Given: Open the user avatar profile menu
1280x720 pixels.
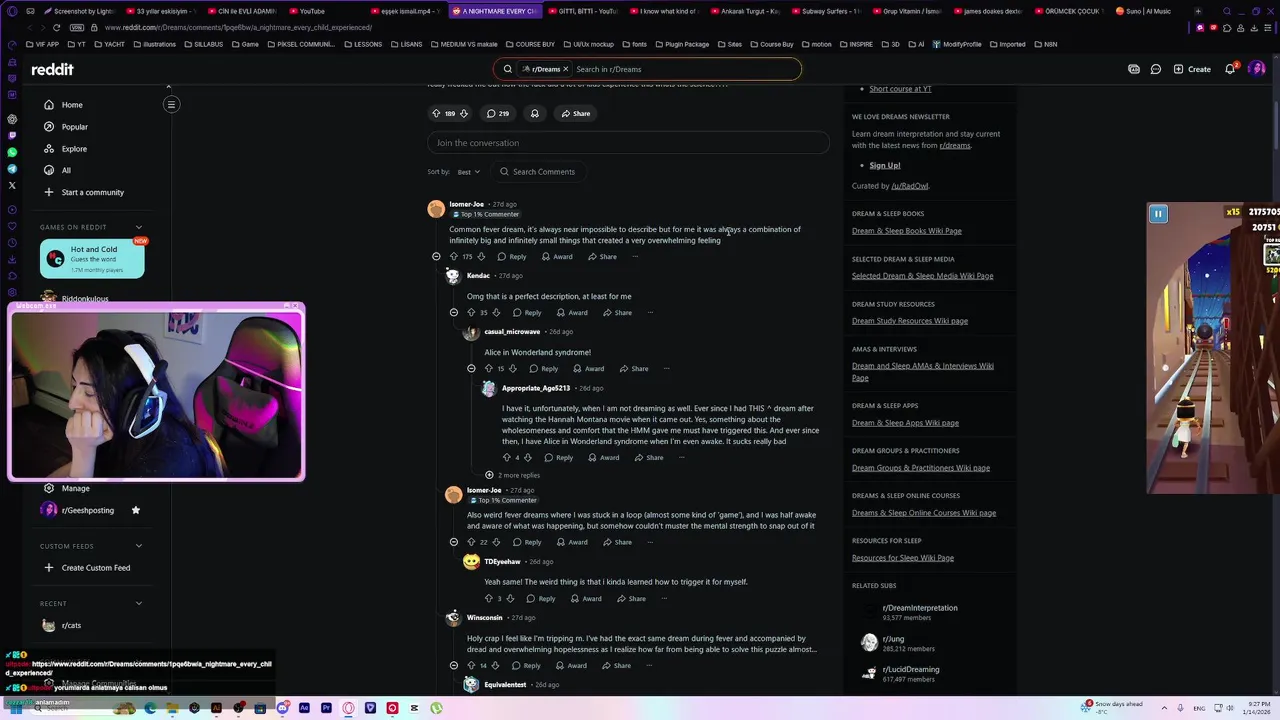Looking at the screenshot, I should [1256, 69].
